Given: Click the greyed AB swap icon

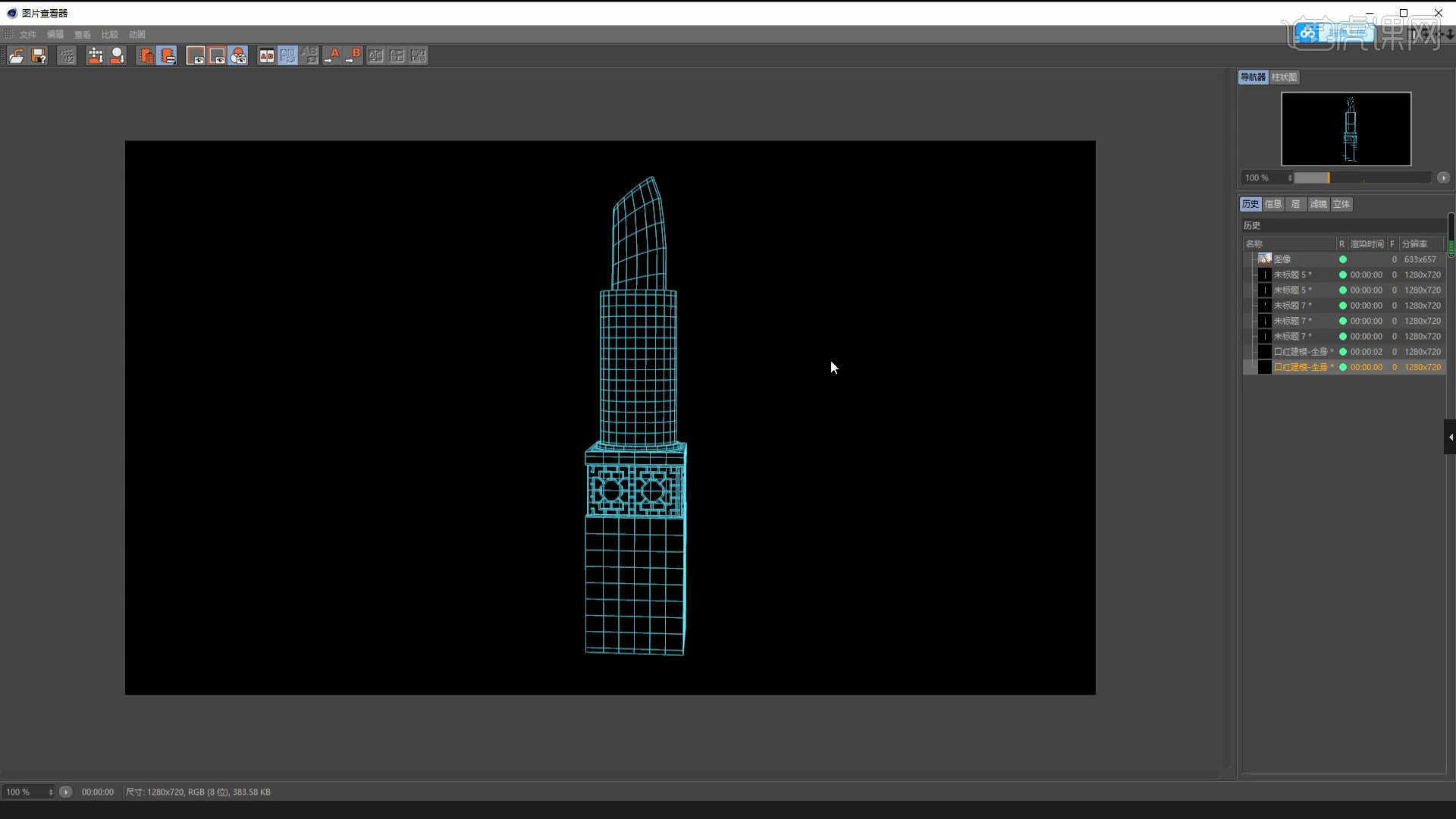Looking at the screenshot, I should [309, 55].
